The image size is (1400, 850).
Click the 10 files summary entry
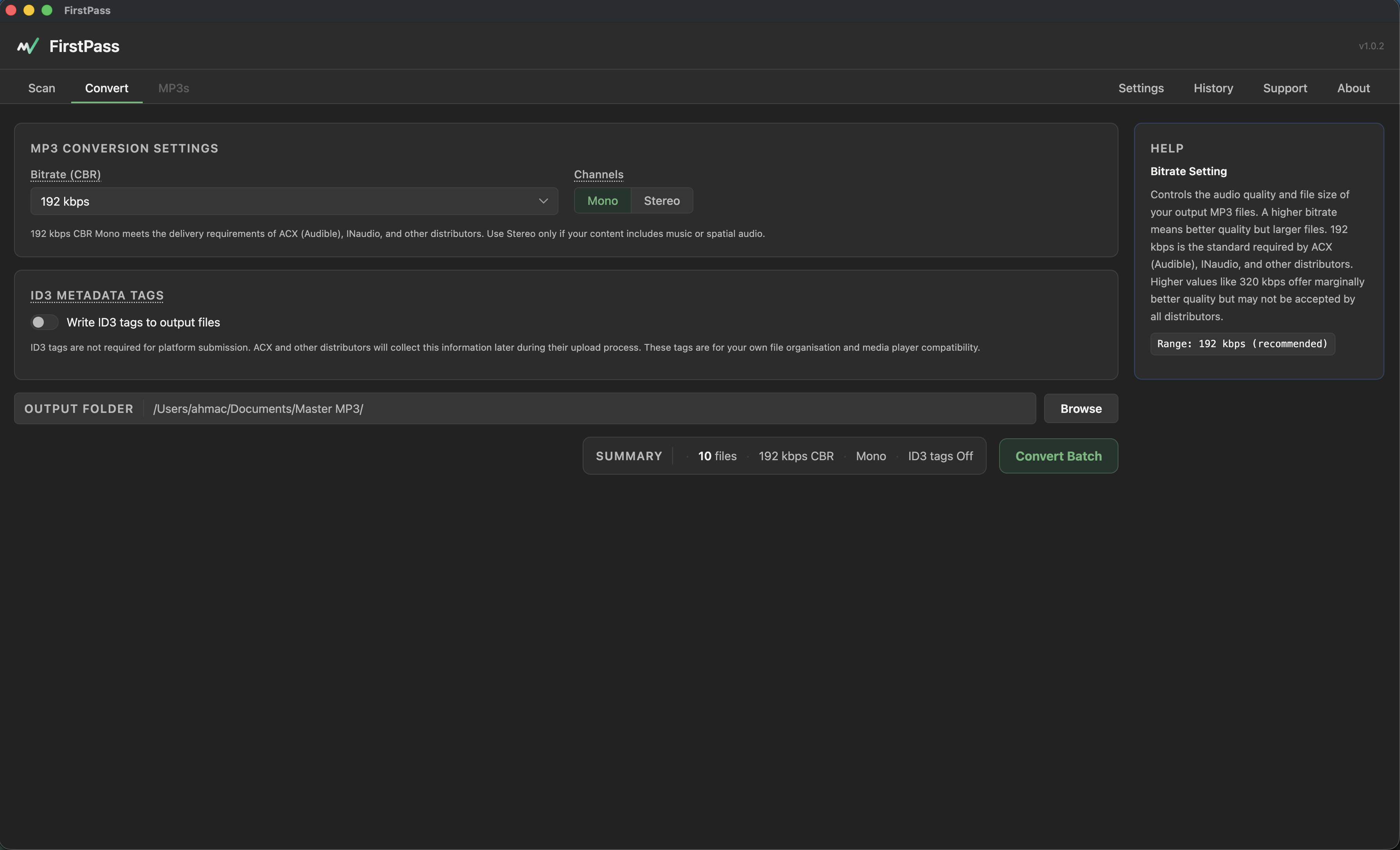tap(717, 455)
